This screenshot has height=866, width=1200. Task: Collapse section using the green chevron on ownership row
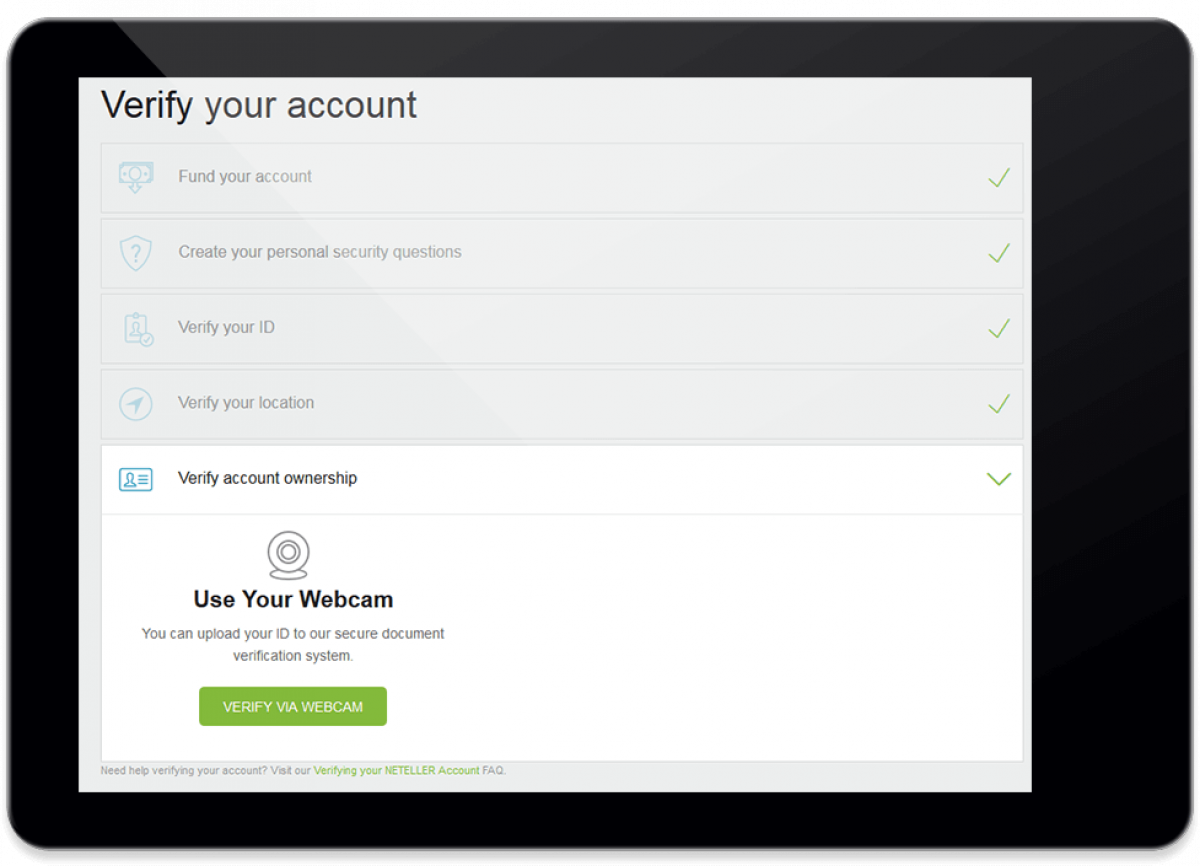(998, 479)
